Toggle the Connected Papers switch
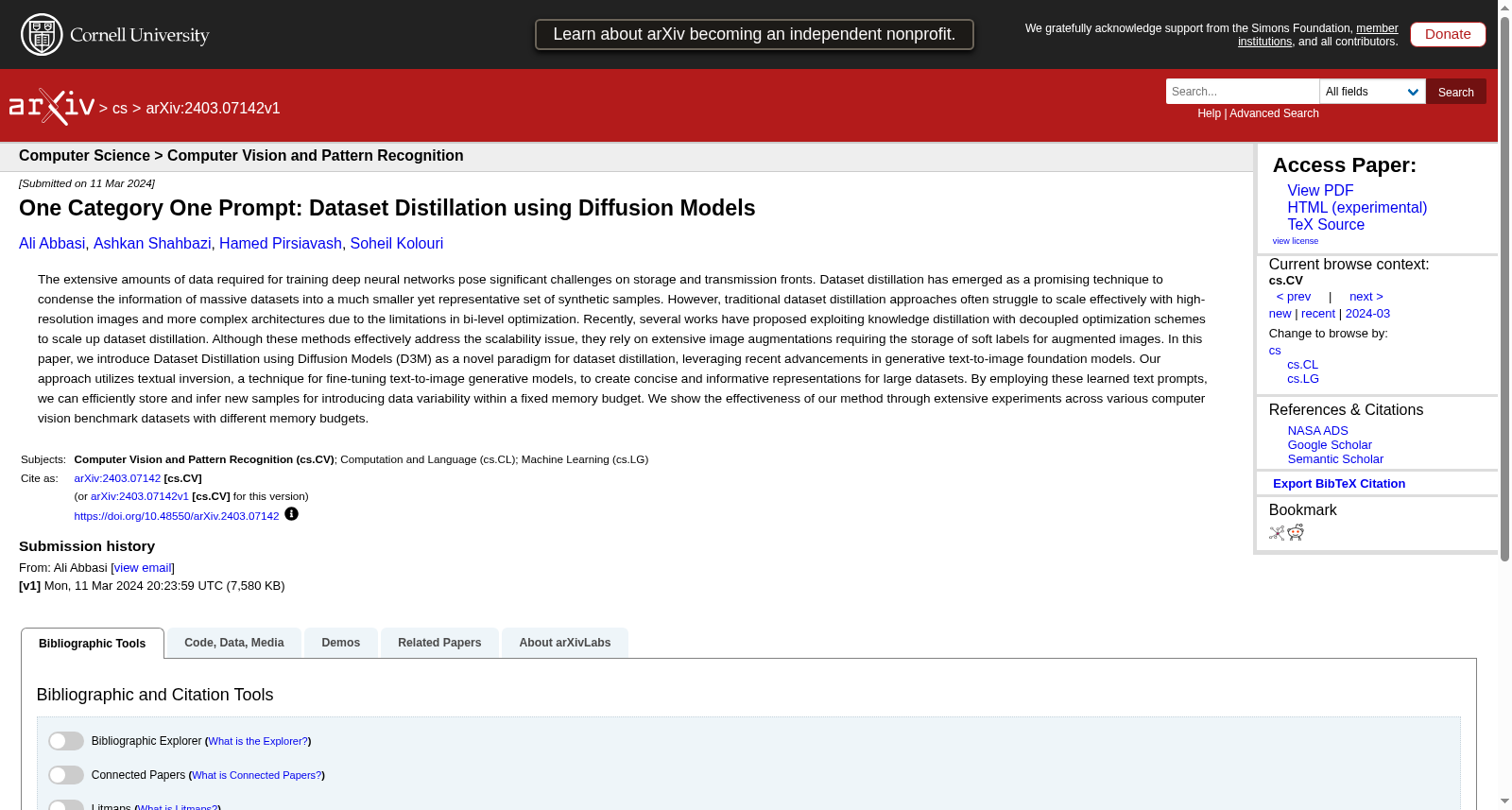The height and width of the screenshot is (810, 1512). pyautogui.click(x=66, y=775)
